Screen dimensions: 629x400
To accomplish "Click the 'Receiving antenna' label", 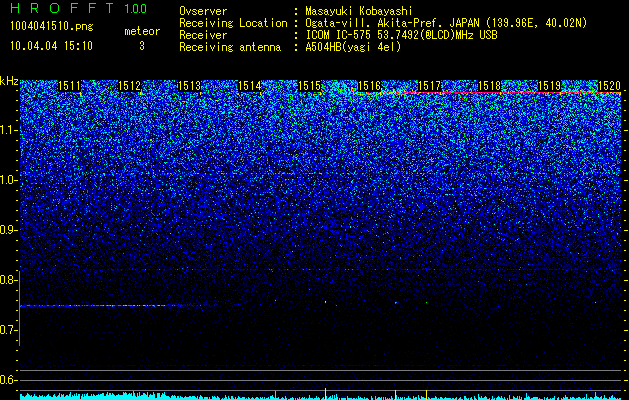I will click(230, 47).
